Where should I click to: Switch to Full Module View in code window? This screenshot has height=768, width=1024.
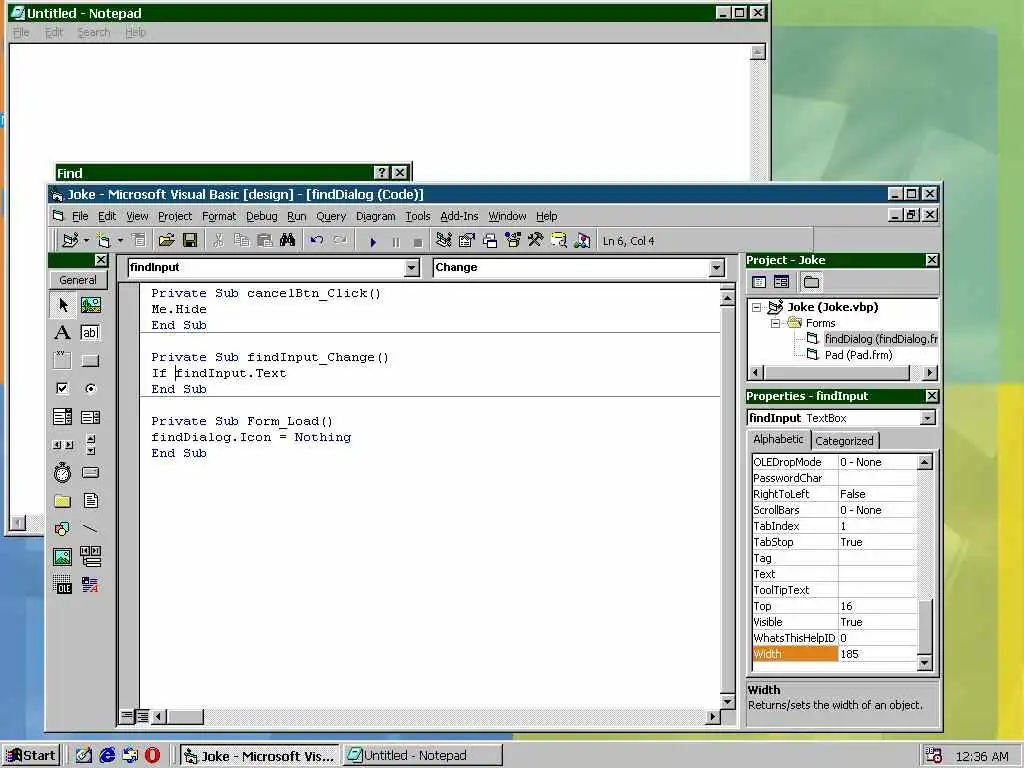[142, 716]
